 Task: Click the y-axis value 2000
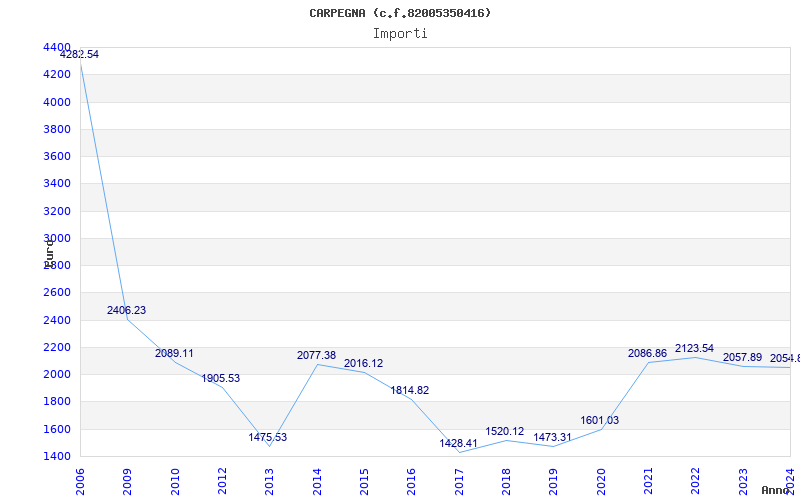point(57,374)
